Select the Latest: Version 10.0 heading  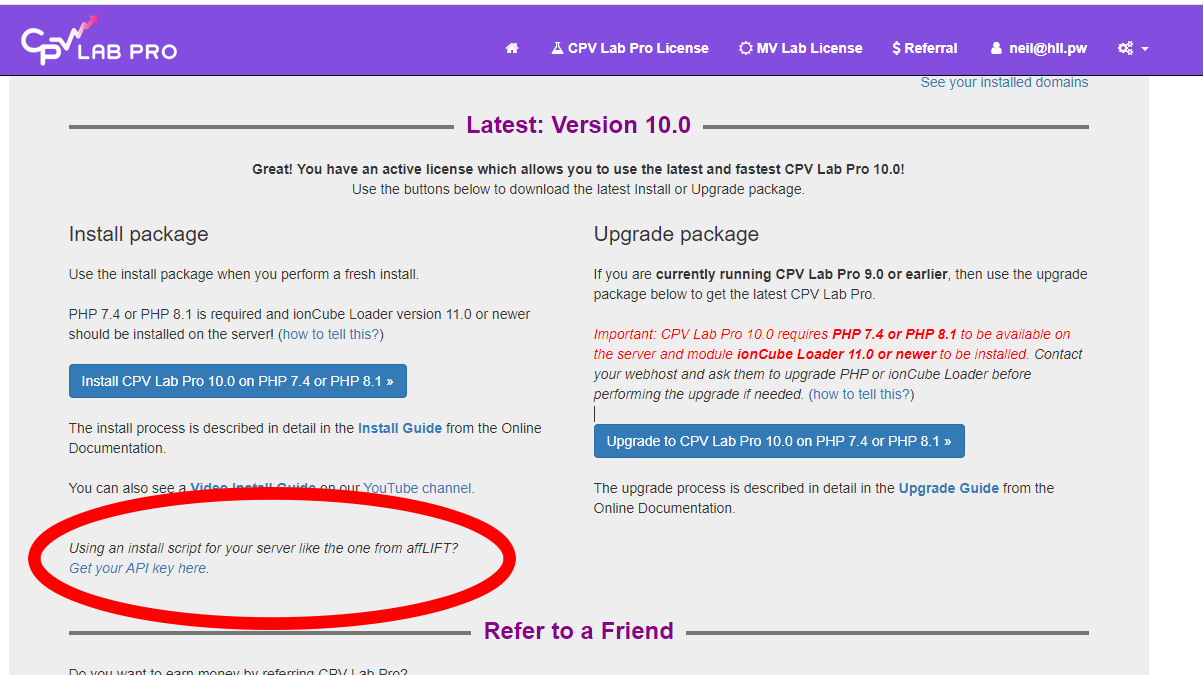[579, 125]
